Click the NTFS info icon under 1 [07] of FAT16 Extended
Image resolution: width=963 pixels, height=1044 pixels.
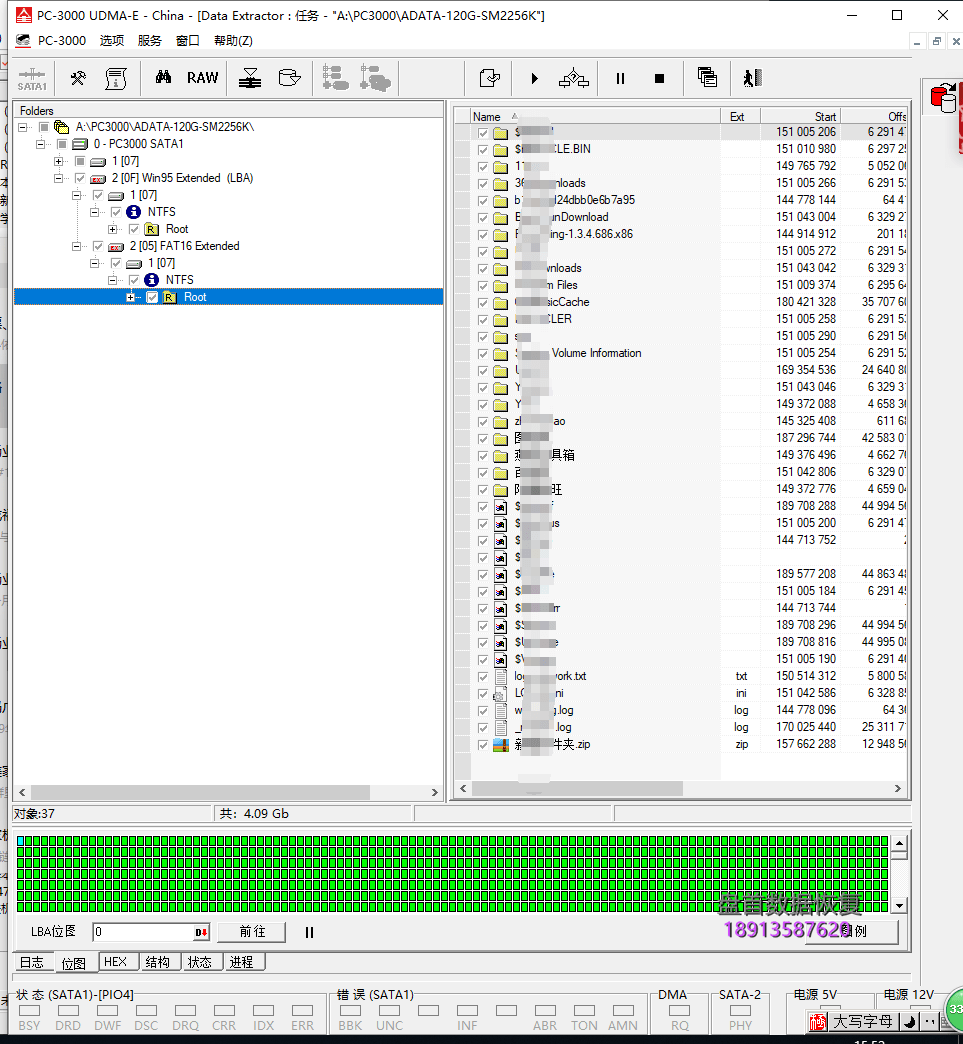pyautogui.click(x=151, y=280)
